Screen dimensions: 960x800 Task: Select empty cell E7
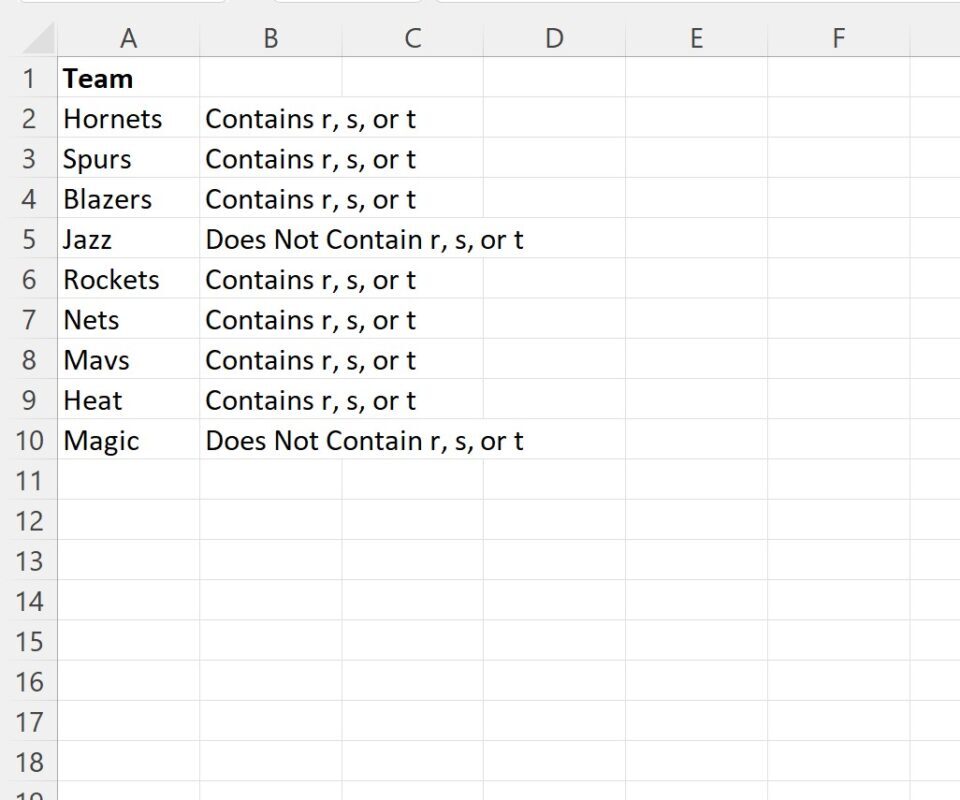click(696, 320)
